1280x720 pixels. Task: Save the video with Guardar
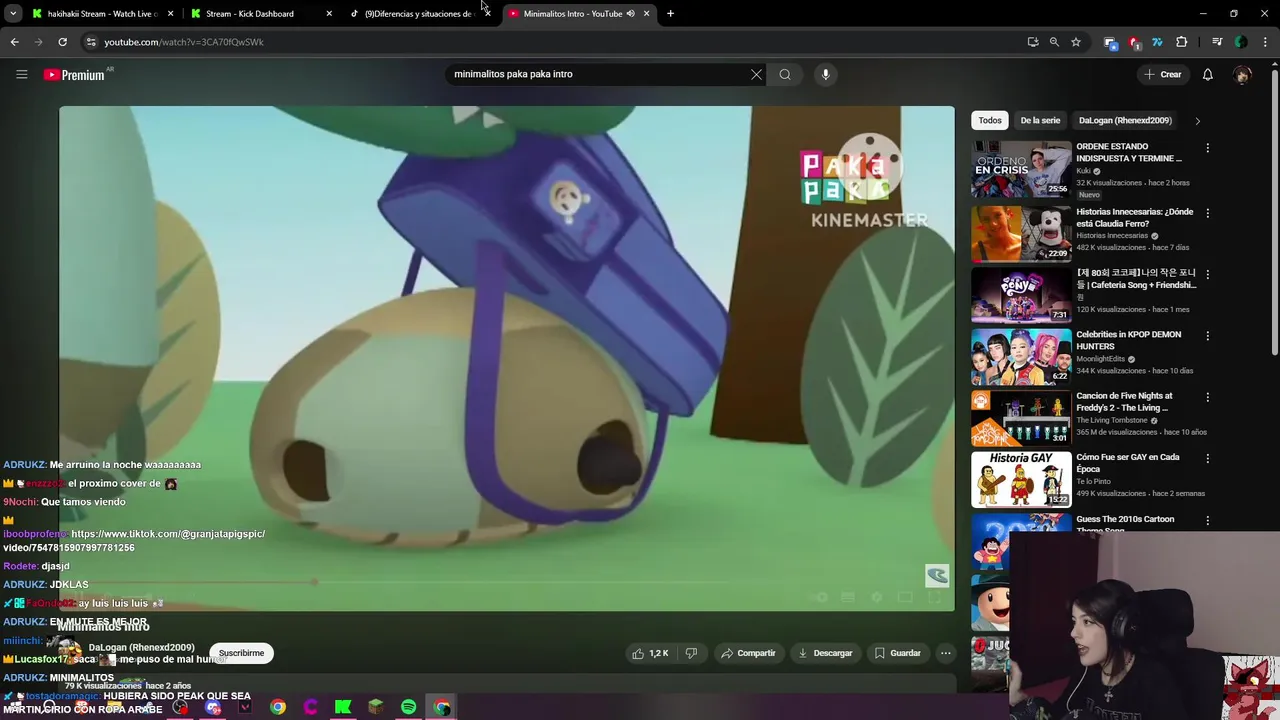897,653
